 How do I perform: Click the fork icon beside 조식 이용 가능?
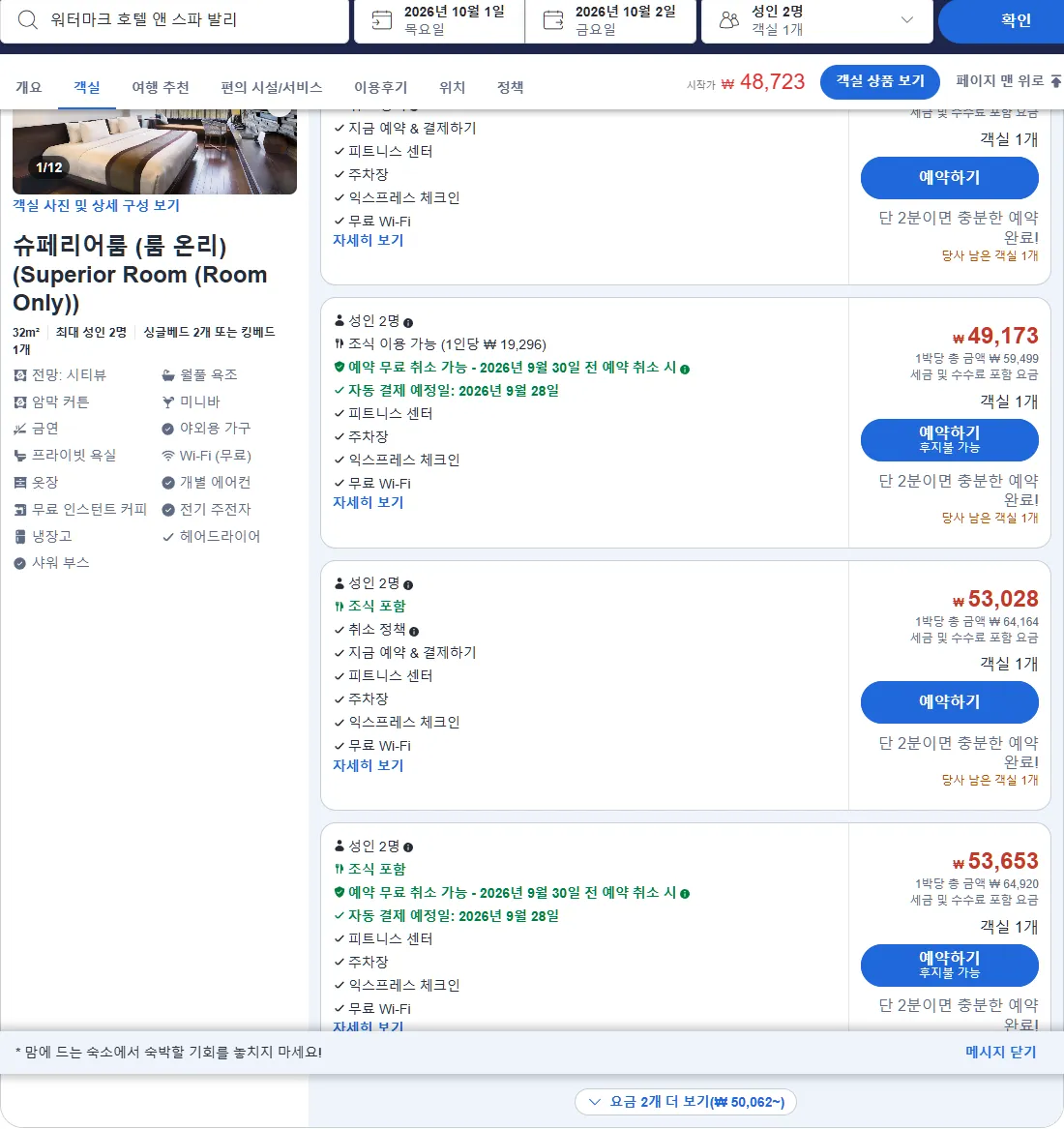[x=340, y=343]
